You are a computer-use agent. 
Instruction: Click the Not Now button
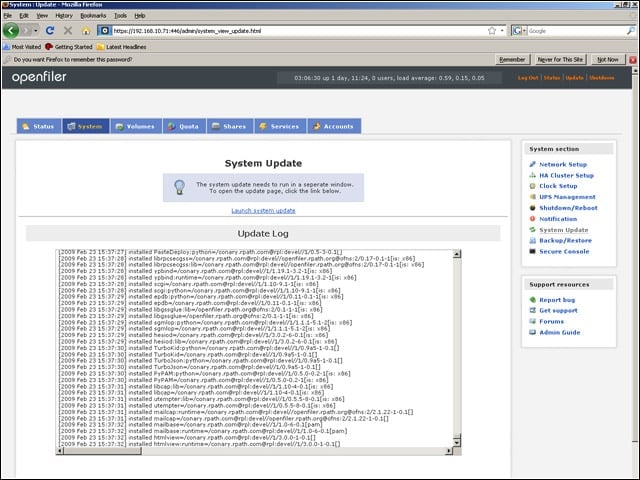[x=608, y=60]
